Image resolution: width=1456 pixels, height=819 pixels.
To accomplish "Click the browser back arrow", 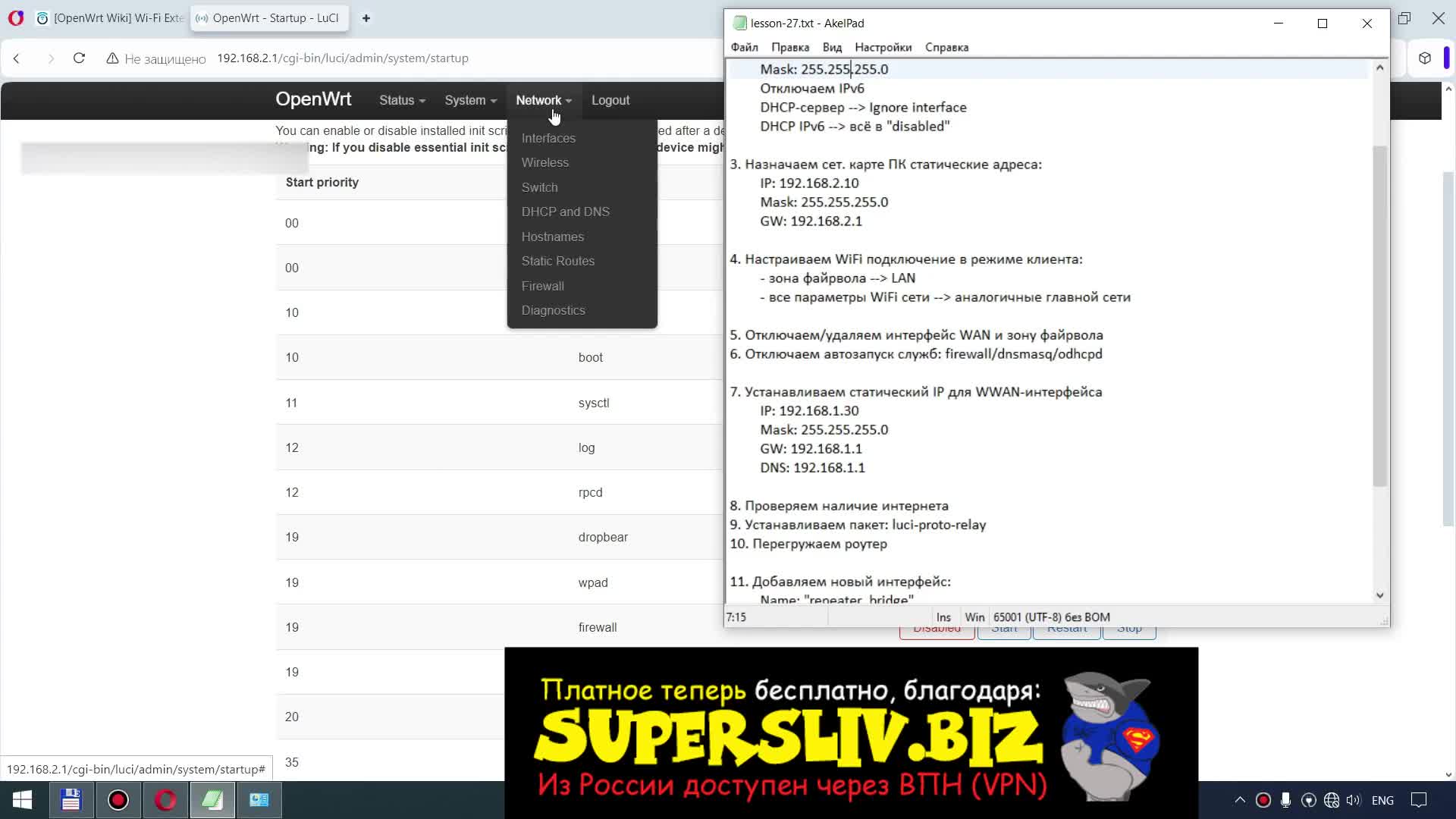I will [x=17, y=58].
